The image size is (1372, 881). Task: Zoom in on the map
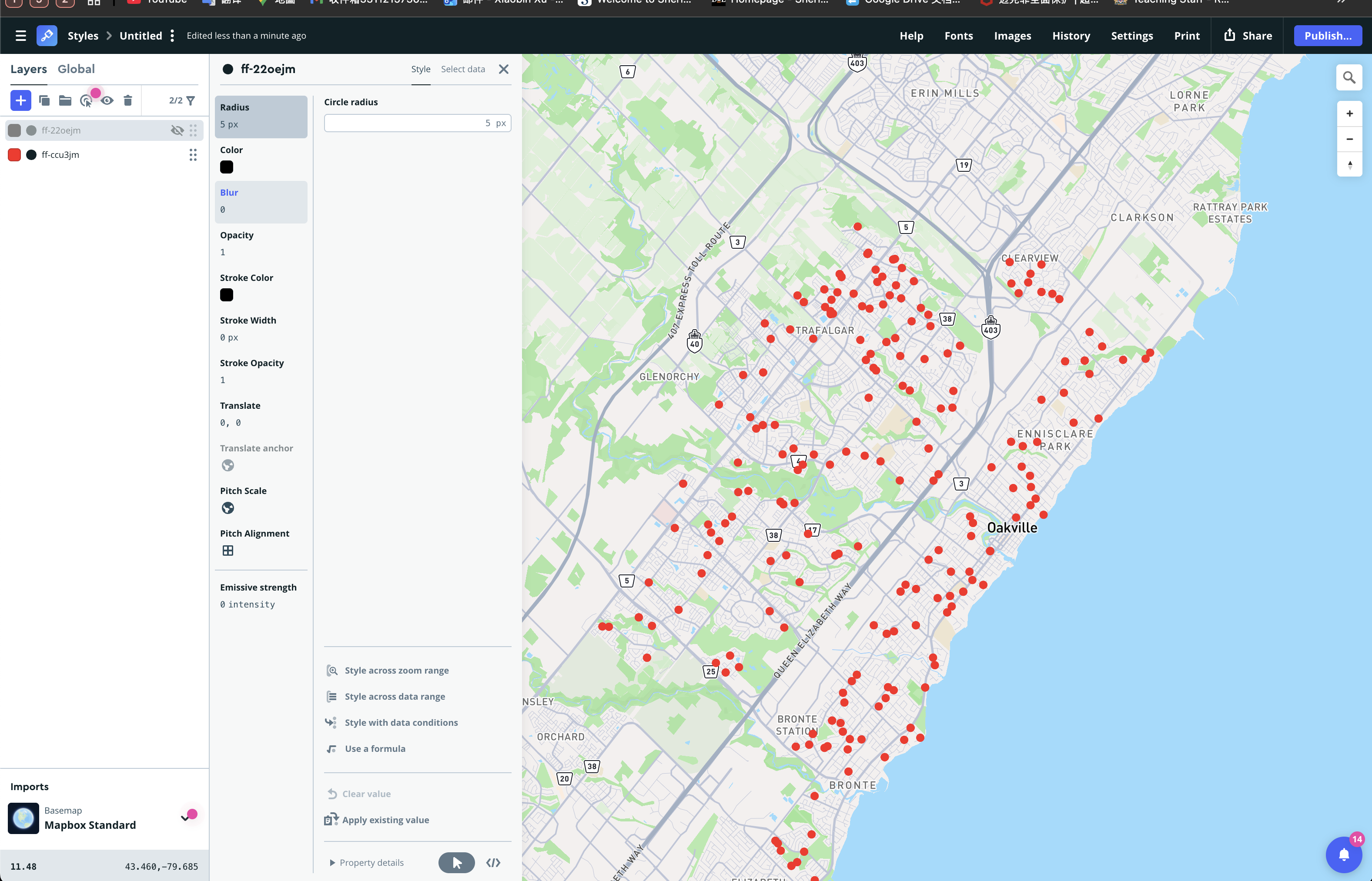point(1349,114)
